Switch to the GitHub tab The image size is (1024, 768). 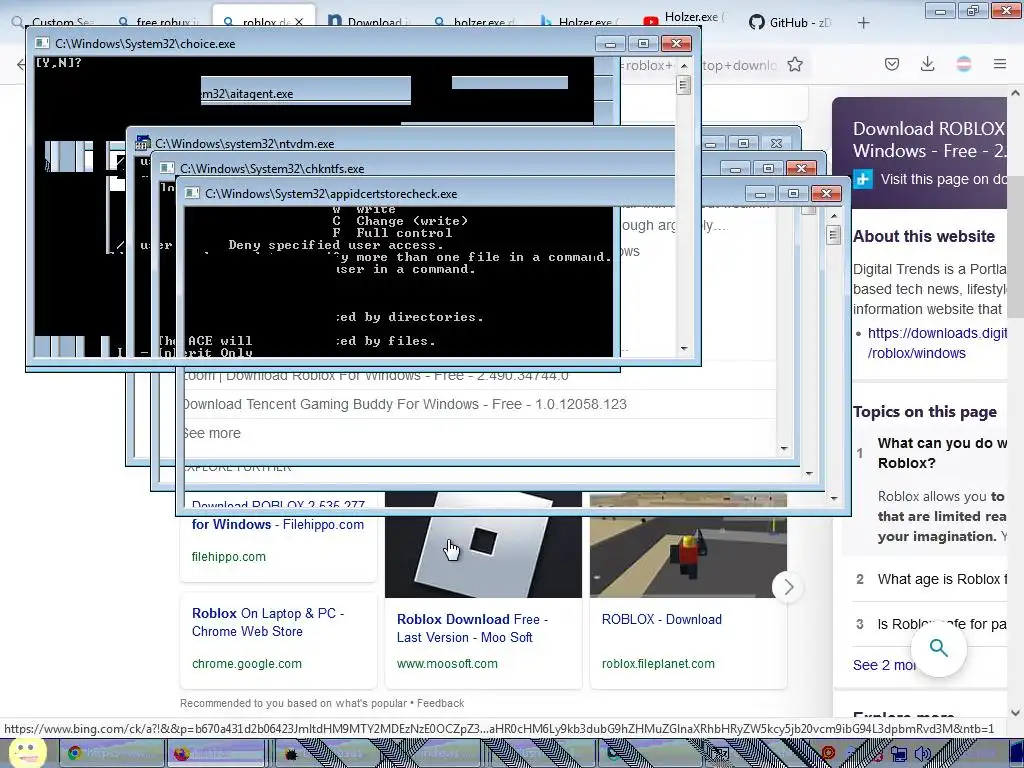click(x=792, y=22)
